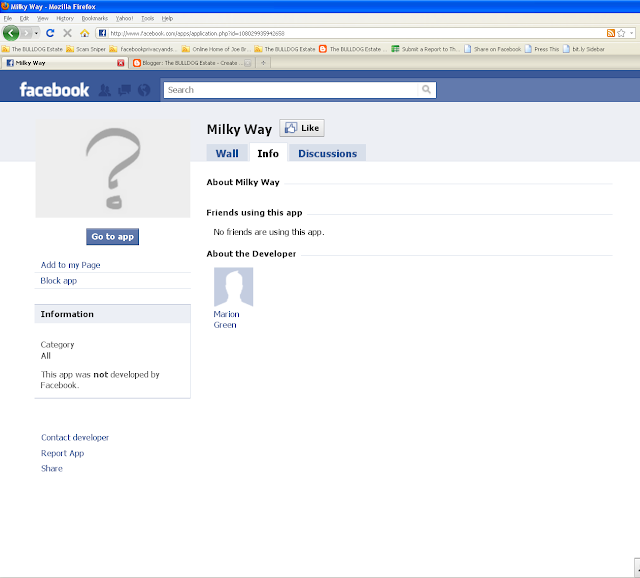This screenshot has height=578, width=640.
Task: Click the Report App link
Action: (x=62, y=453)
